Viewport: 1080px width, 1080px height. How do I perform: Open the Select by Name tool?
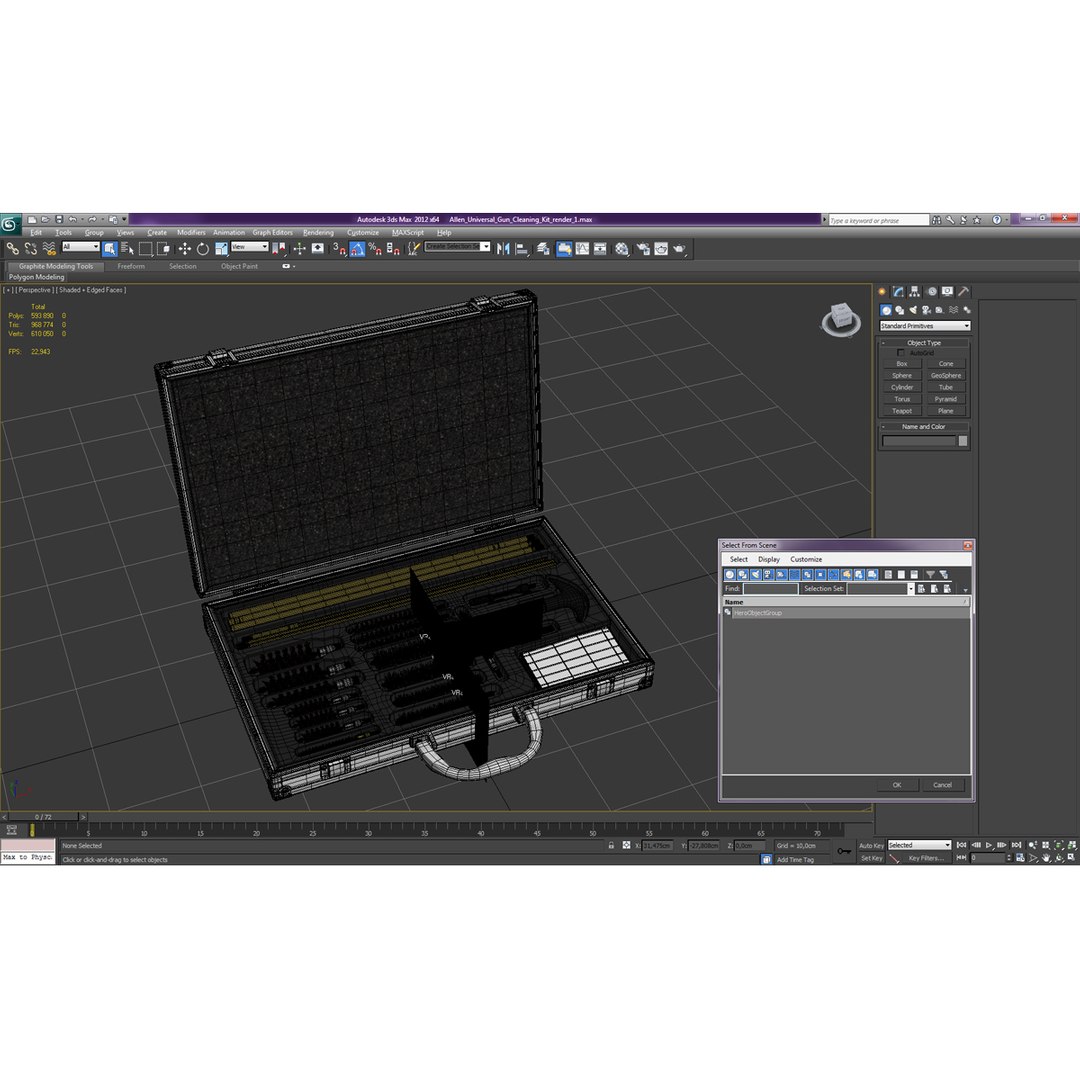click(x=127, y=249)
